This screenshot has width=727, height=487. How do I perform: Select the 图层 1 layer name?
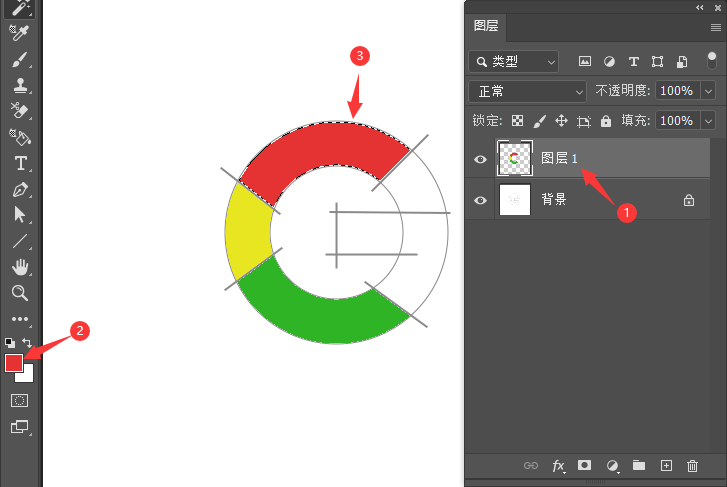(x=559, y=158)
